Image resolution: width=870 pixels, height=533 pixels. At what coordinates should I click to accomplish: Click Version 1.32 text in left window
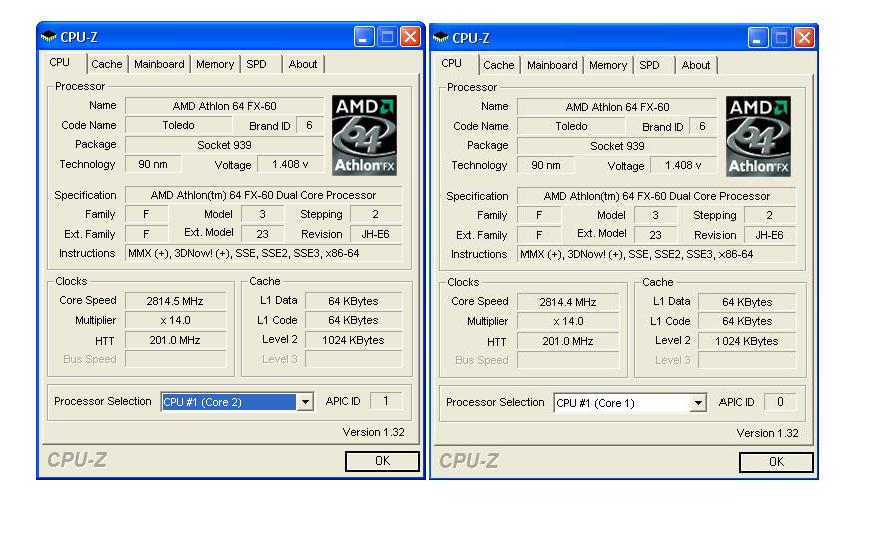tap(373, 432)
